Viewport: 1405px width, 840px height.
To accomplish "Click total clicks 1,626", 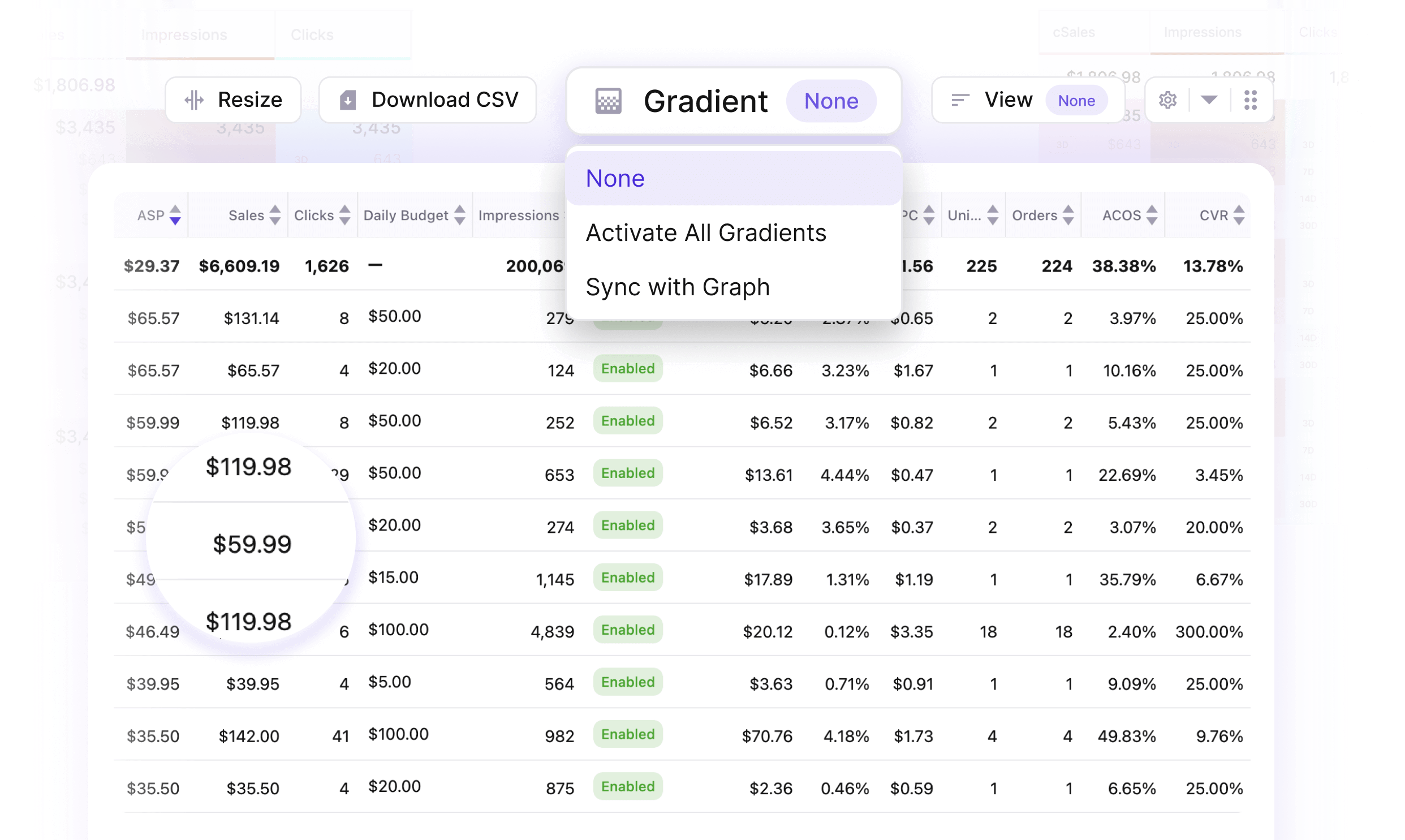I will [327, 266].
